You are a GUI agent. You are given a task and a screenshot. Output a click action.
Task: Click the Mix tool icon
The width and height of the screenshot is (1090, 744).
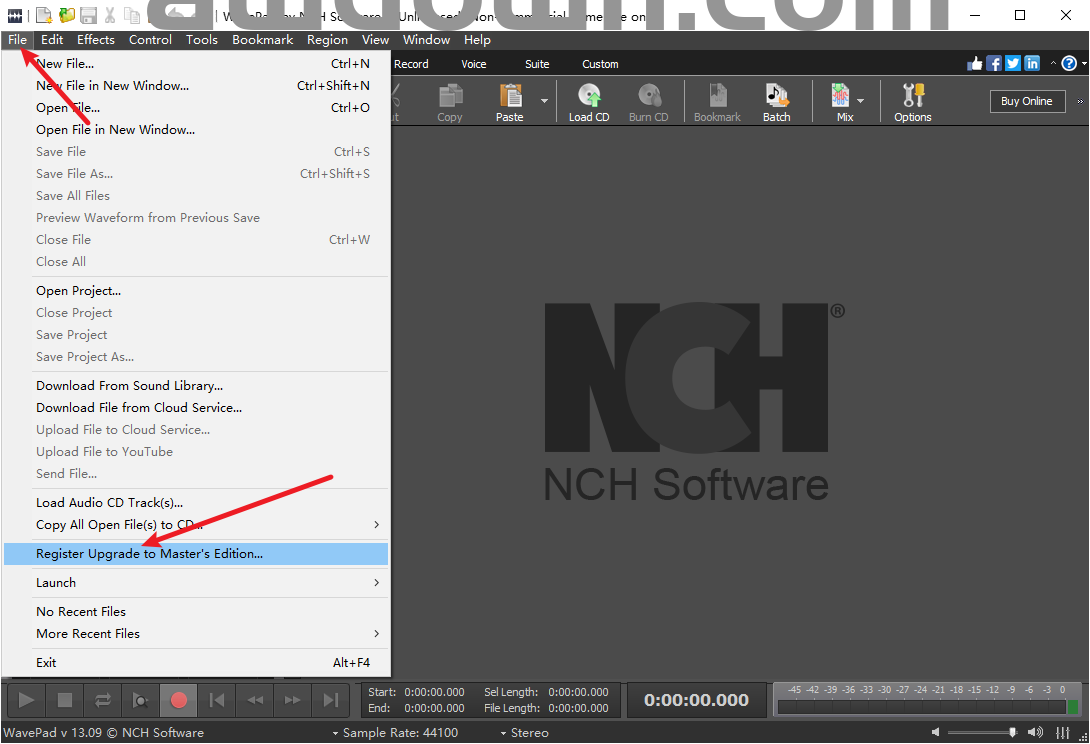coord(840,102)
